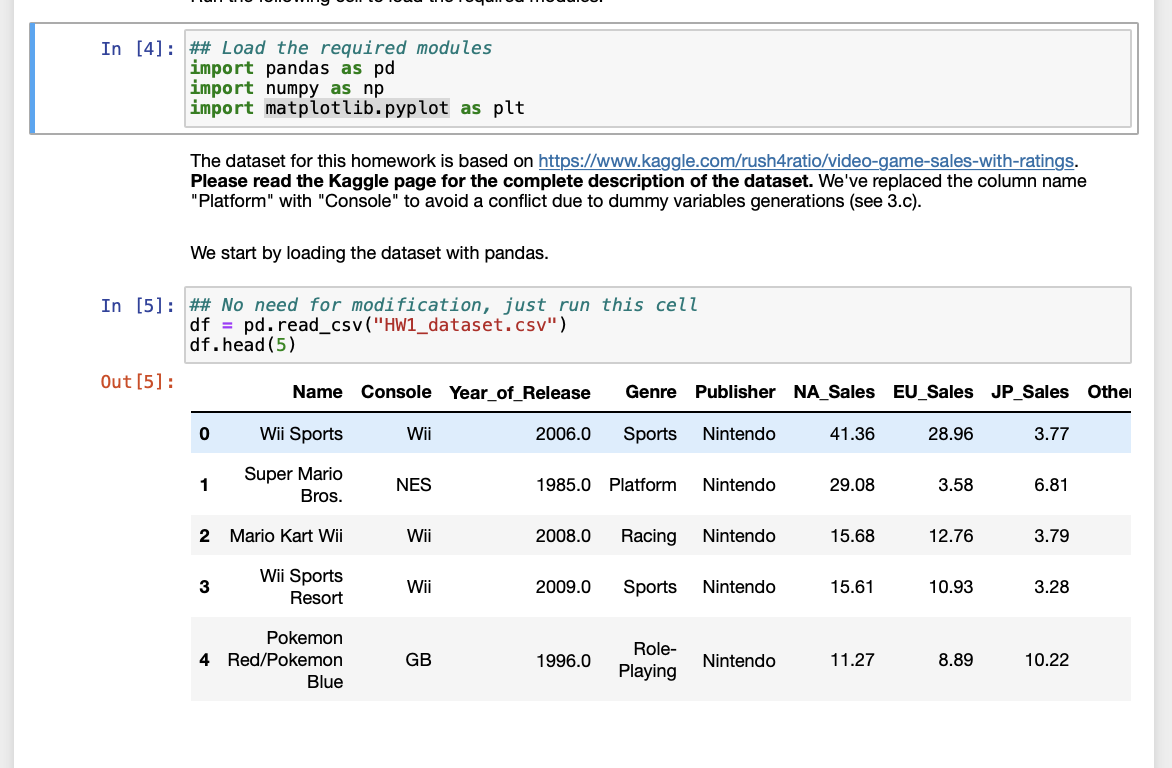Open the Kaggle video-game-sales dataset hyperlink
Viewport: 1172px width, 768px height.
tap(804, 160)
